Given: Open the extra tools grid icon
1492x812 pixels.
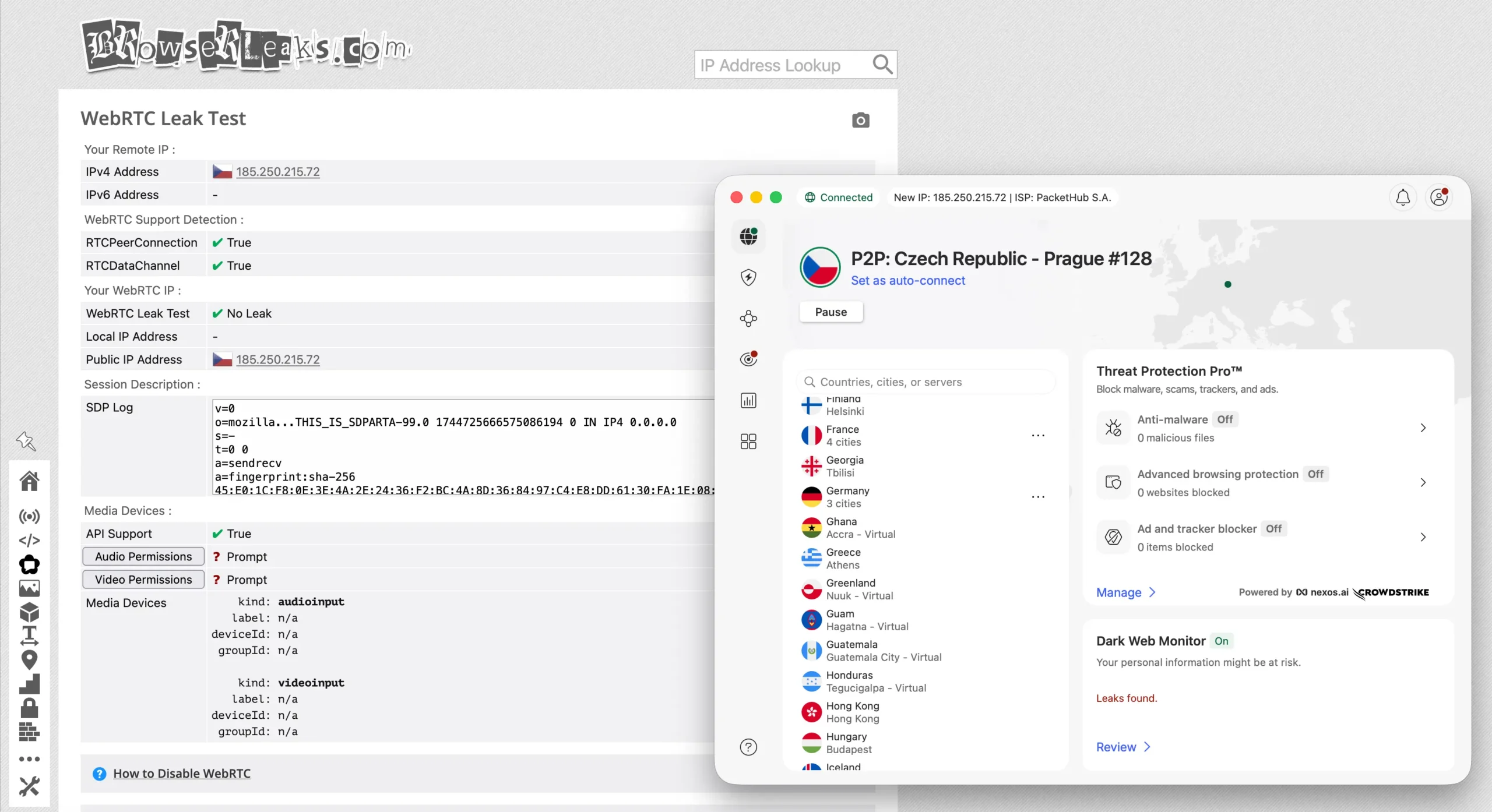Looking at the screenshot, I should pyautogui.click(x=748, y=441).
